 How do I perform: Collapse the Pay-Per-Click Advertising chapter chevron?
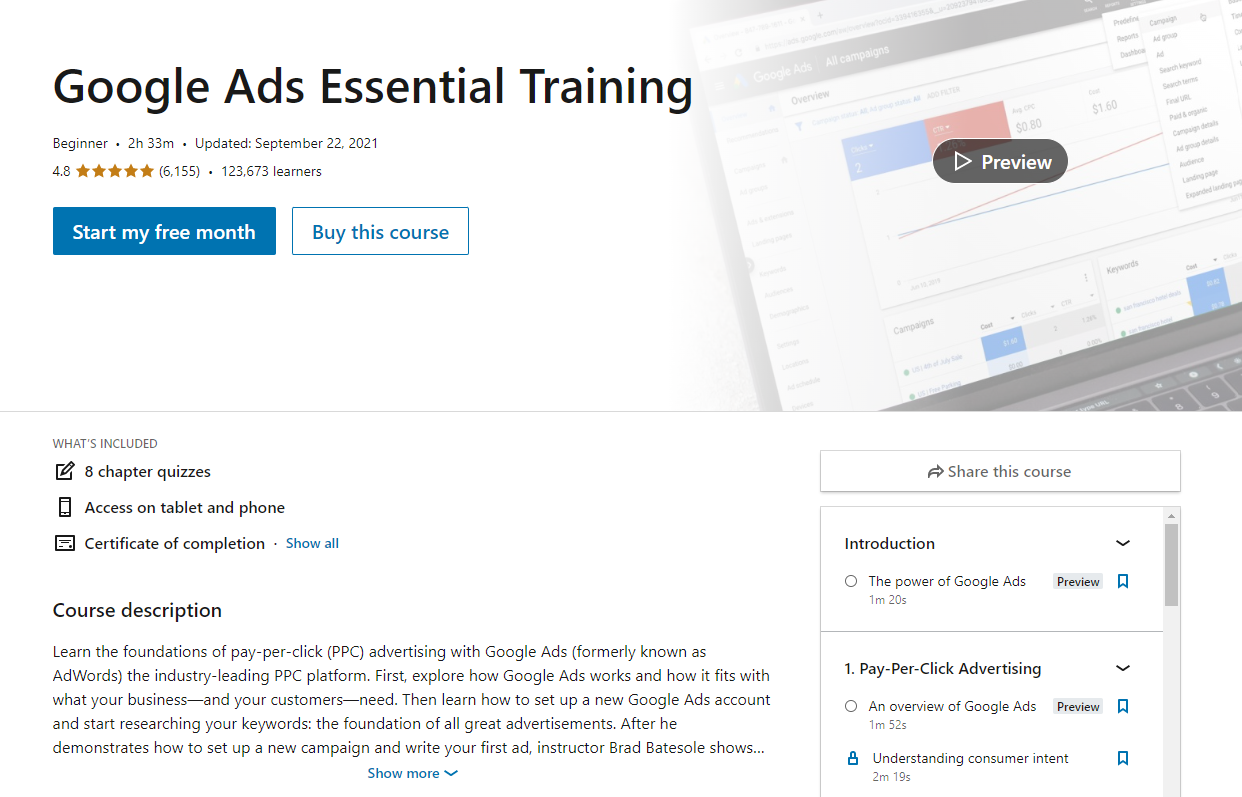point(1123,668)
